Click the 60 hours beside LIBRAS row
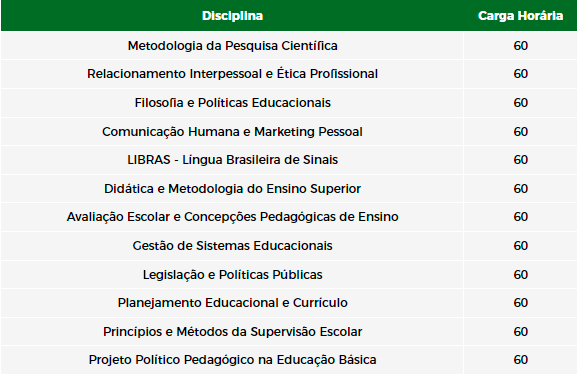 click(x=520, y=160)
